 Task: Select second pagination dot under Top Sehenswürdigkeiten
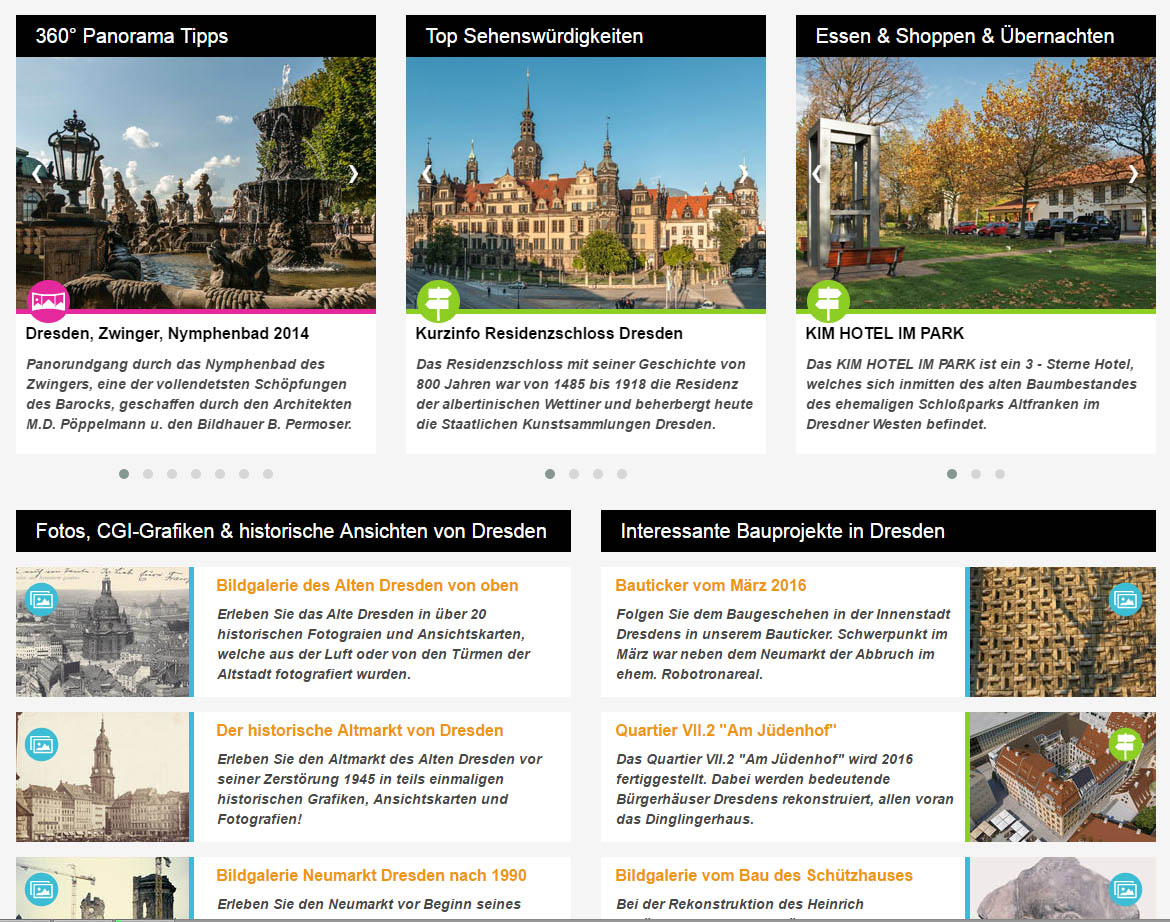(574, 474)
